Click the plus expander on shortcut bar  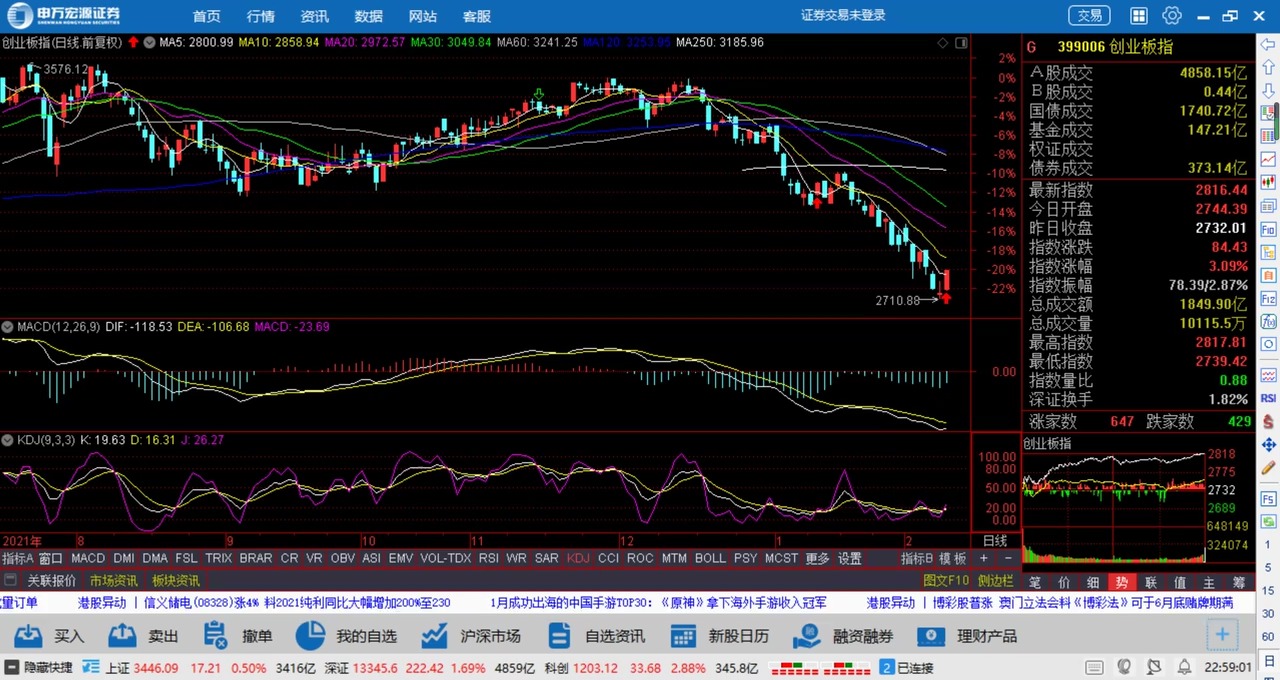(1222, 635)
